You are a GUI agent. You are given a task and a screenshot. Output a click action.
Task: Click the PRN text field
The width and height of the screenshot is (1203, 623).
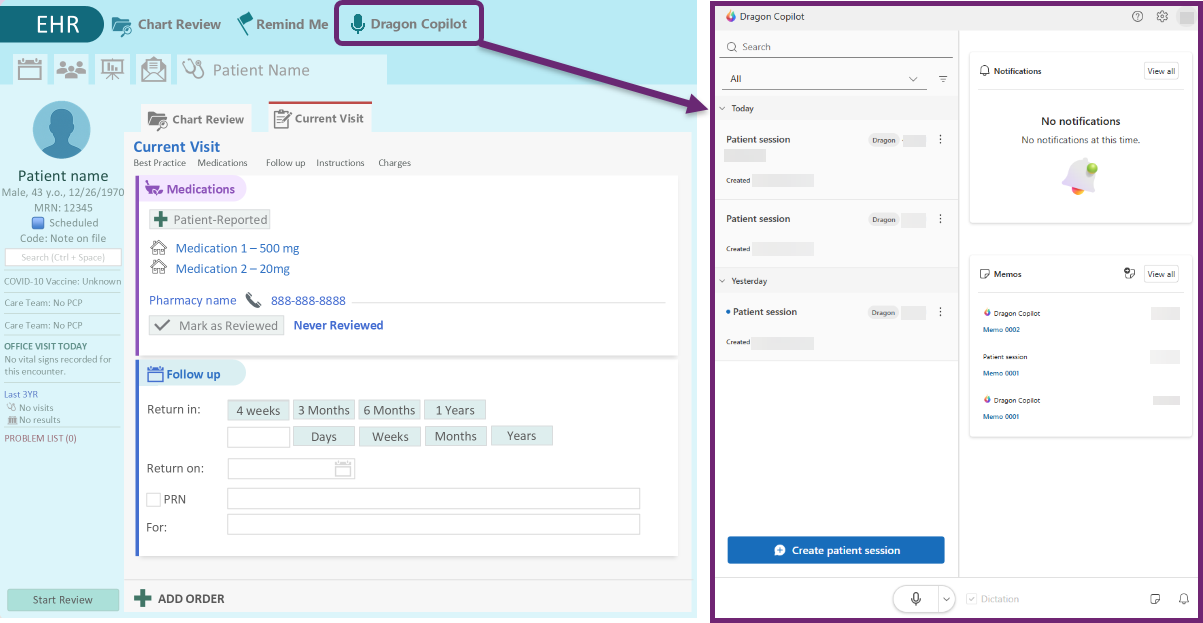433,499
